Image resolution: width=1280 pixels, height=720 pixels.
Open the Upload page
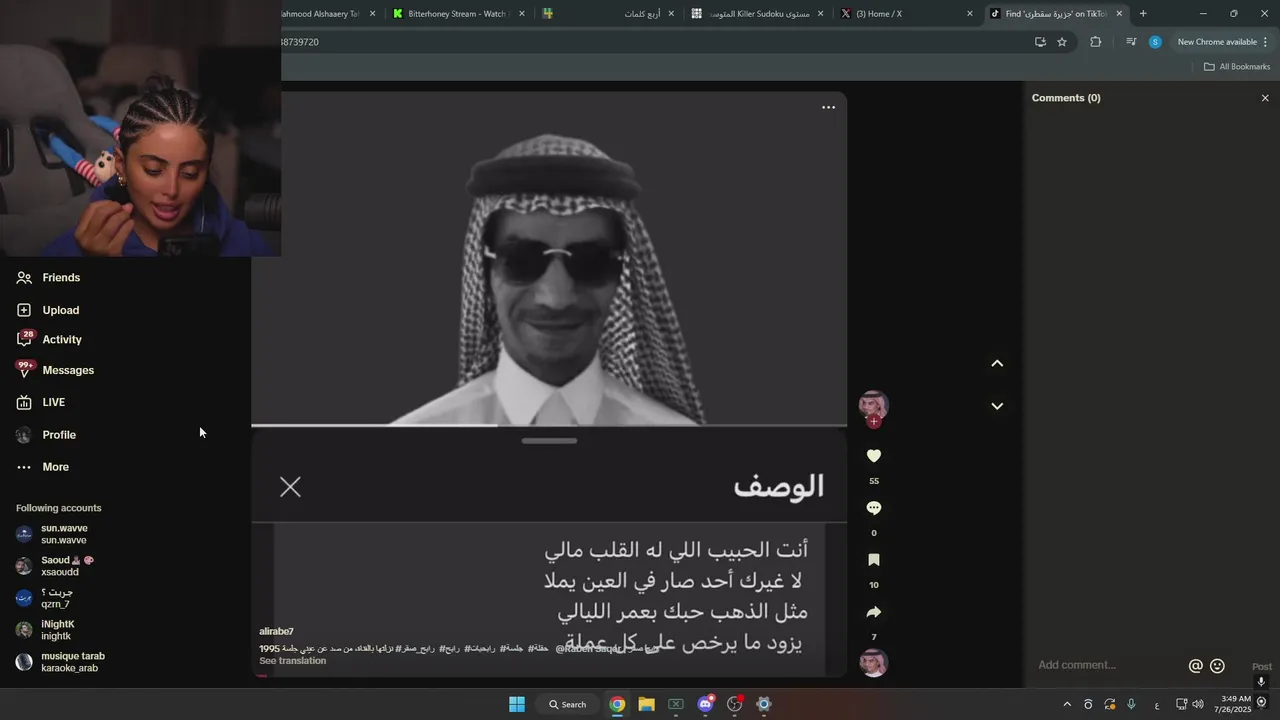pos(48,310)
